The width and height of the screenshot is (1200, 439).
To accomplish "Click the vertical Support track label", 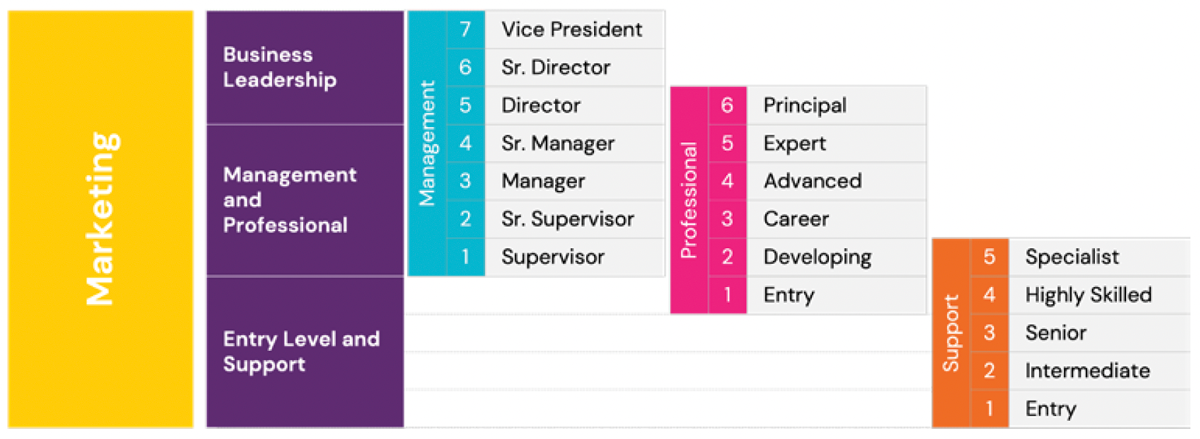I will [951, 333].
